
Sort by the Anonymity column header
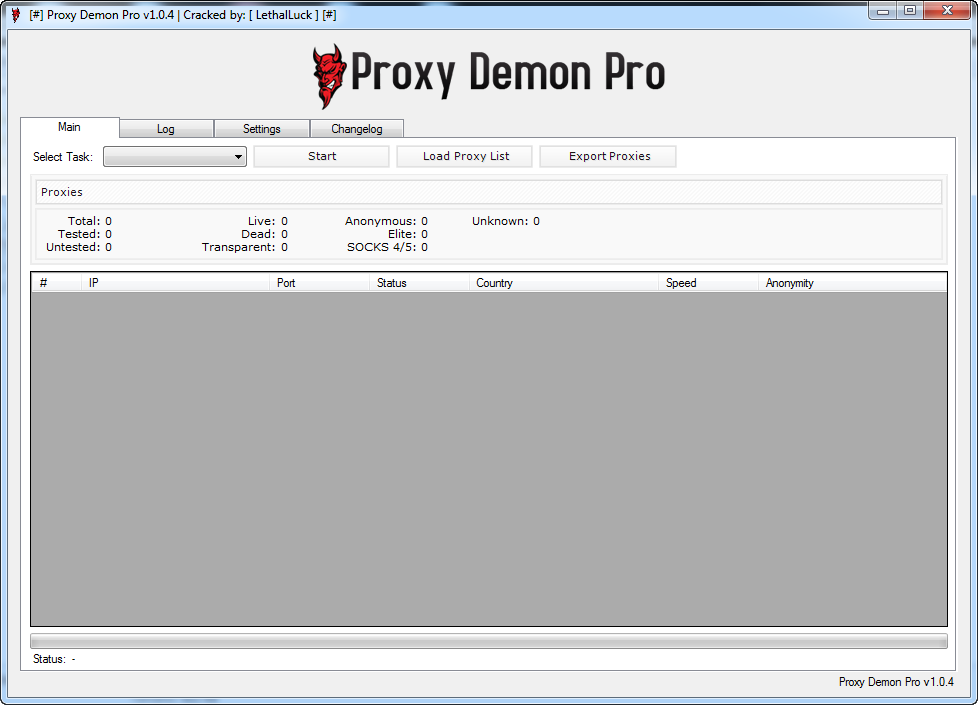click(853, 283)
